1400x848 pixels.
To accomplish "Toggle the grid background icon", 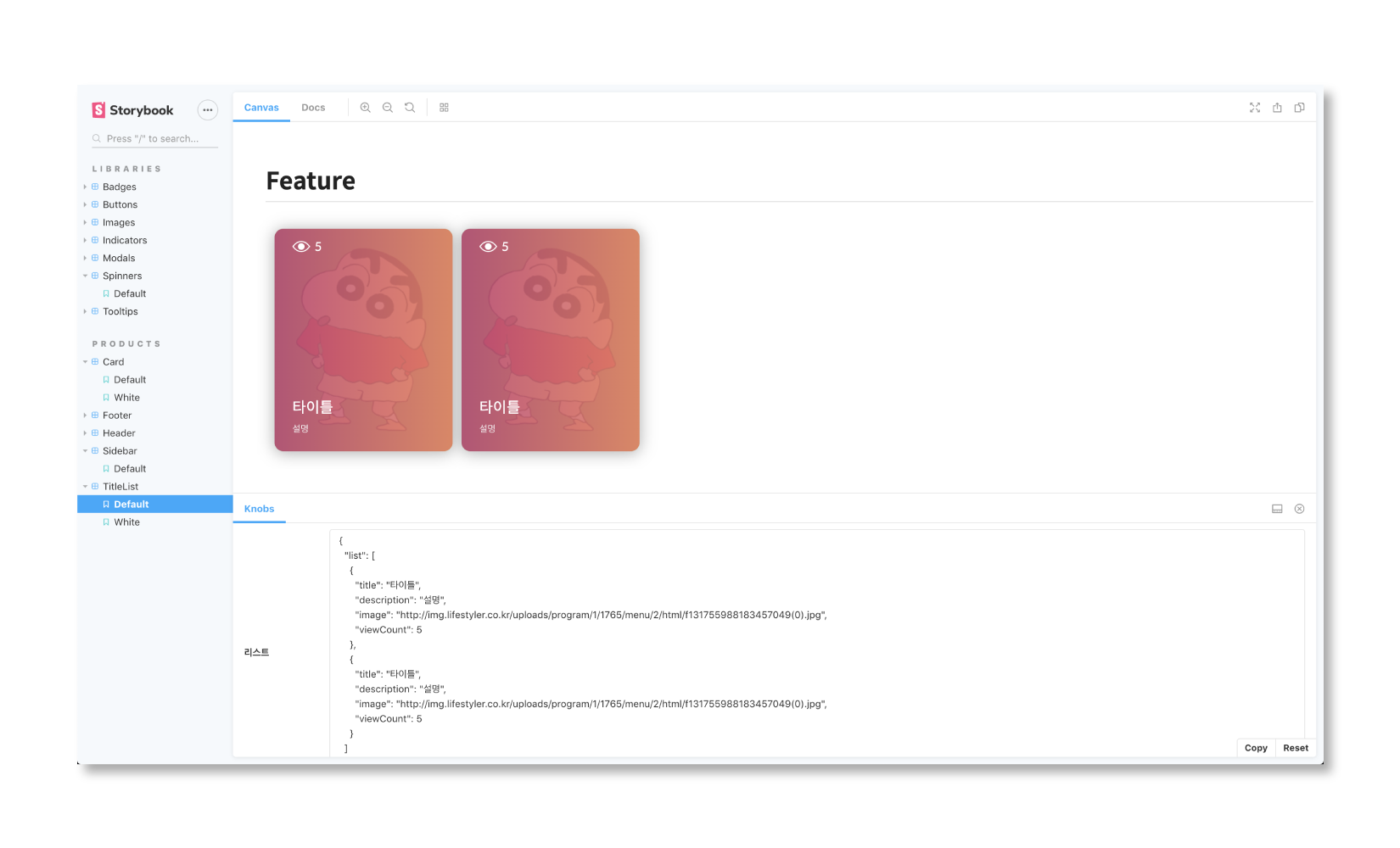I will pyautogui.click(x=444, y=108).
